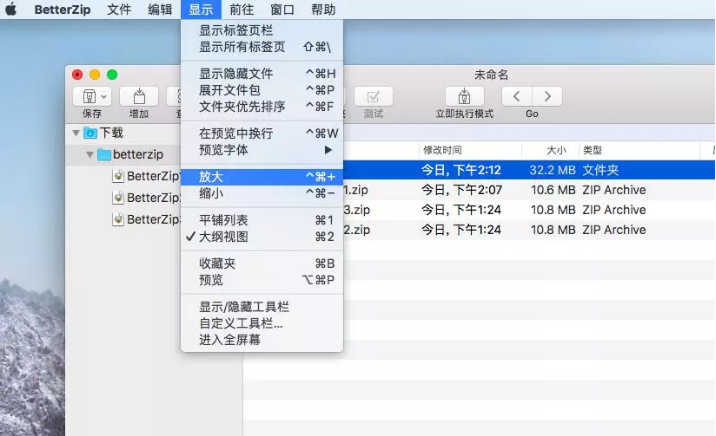Click the window title 未命名
This screenshot has height=436, width=716.
pos(491,74)
